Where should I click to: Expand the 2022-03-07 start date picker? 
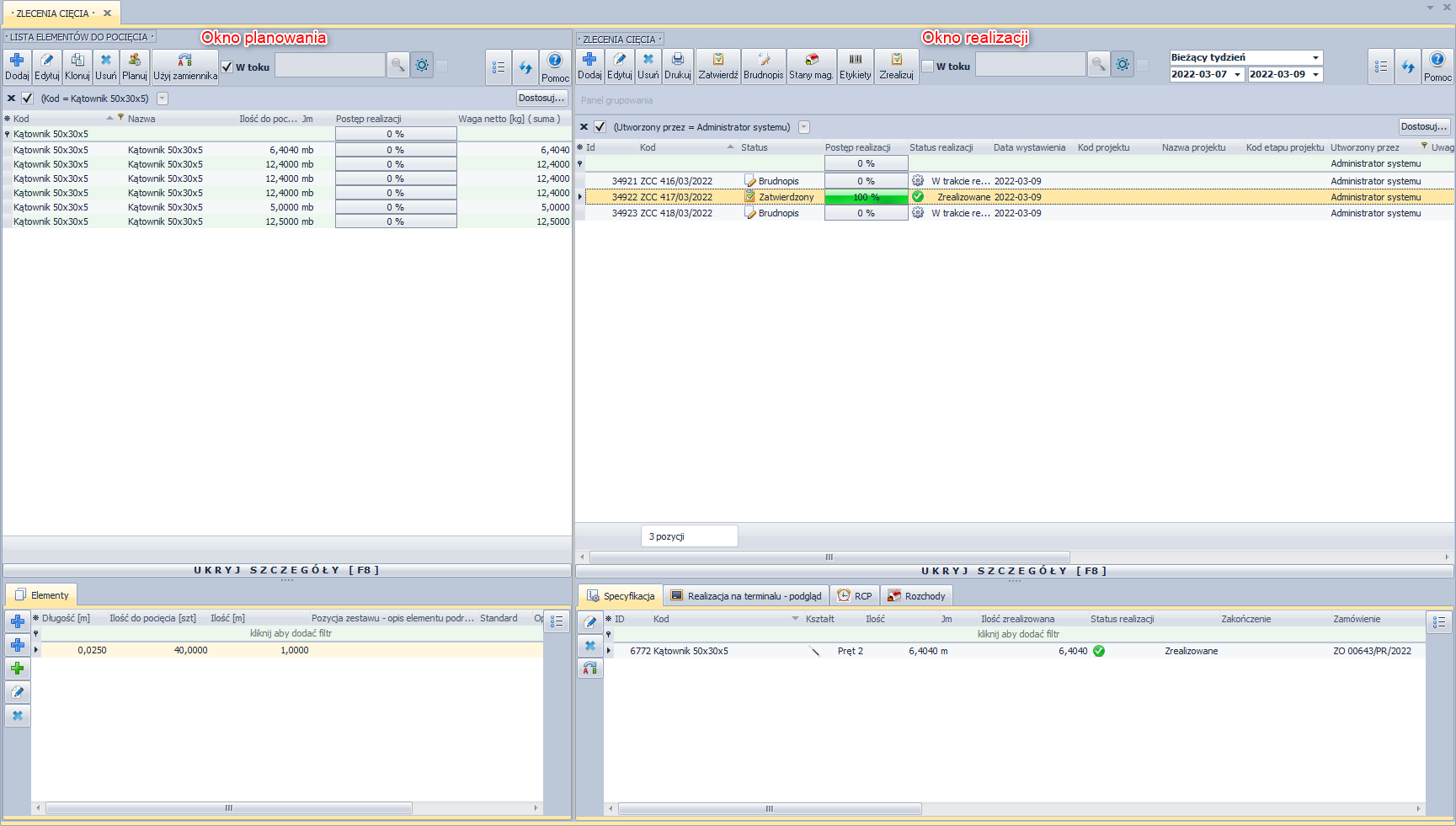tap(1237, 75)
